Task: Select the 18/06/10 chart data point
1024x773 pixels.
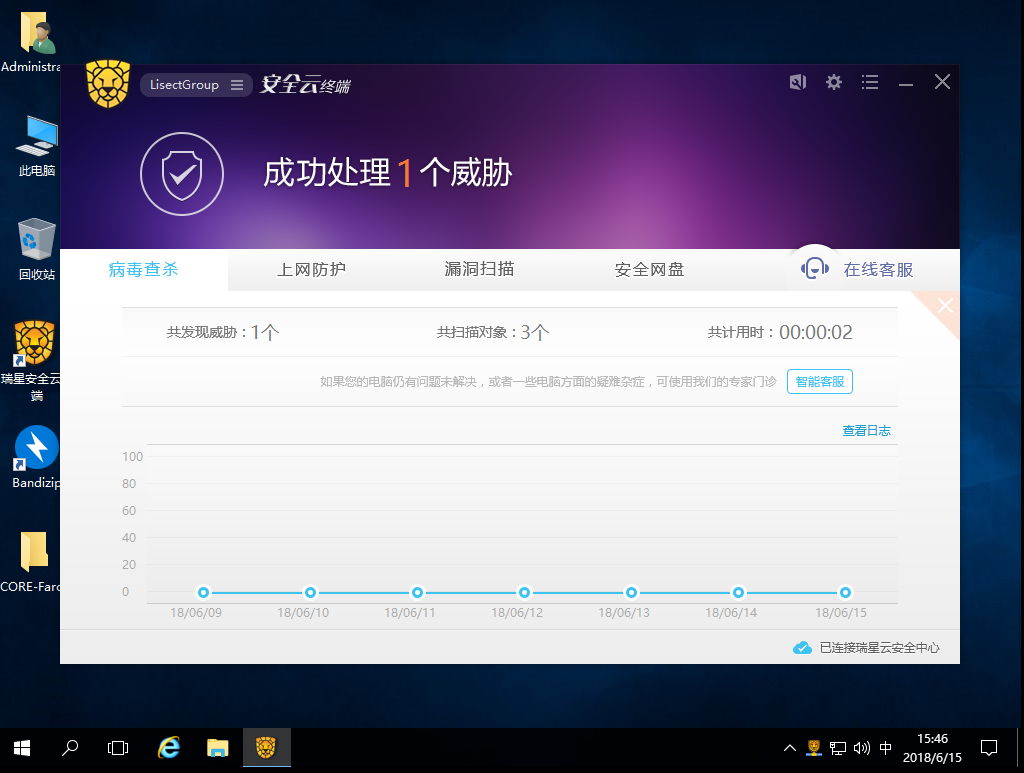Action: point(310,593)
